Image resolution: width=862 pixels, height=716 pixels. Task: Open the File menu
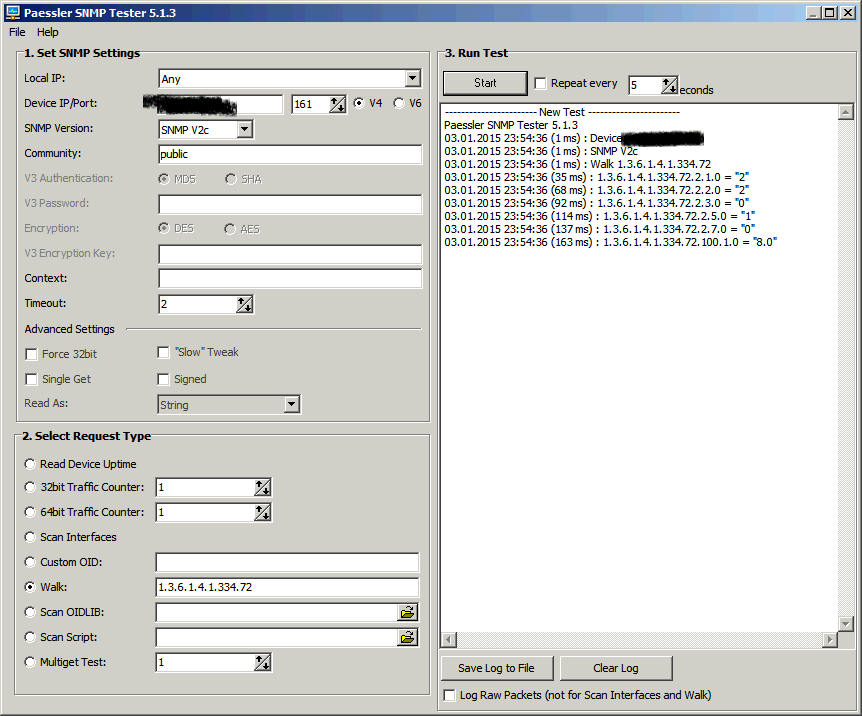point(17,32)
